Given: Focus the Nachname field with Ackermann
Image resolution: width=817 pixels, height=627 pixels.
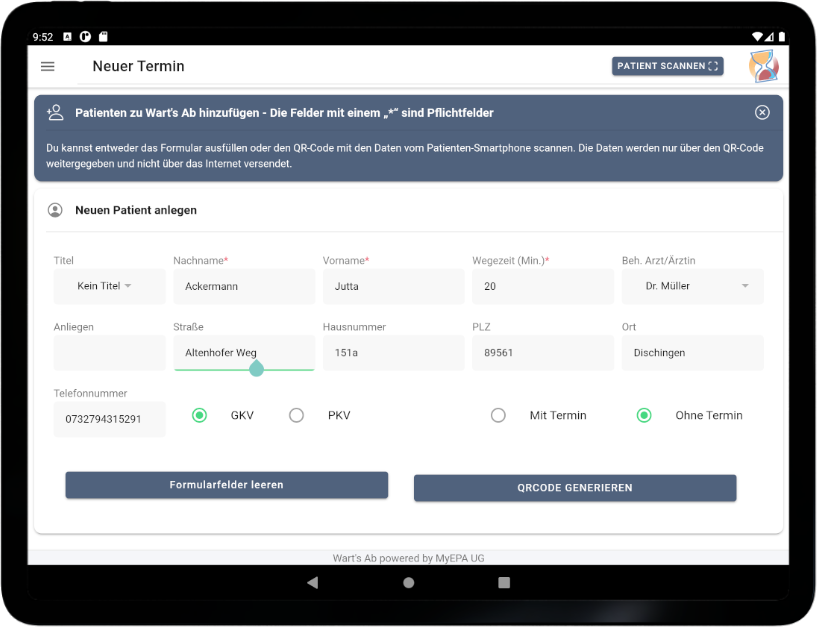Looking at the screenshot, I should click(x=244, y=286).
